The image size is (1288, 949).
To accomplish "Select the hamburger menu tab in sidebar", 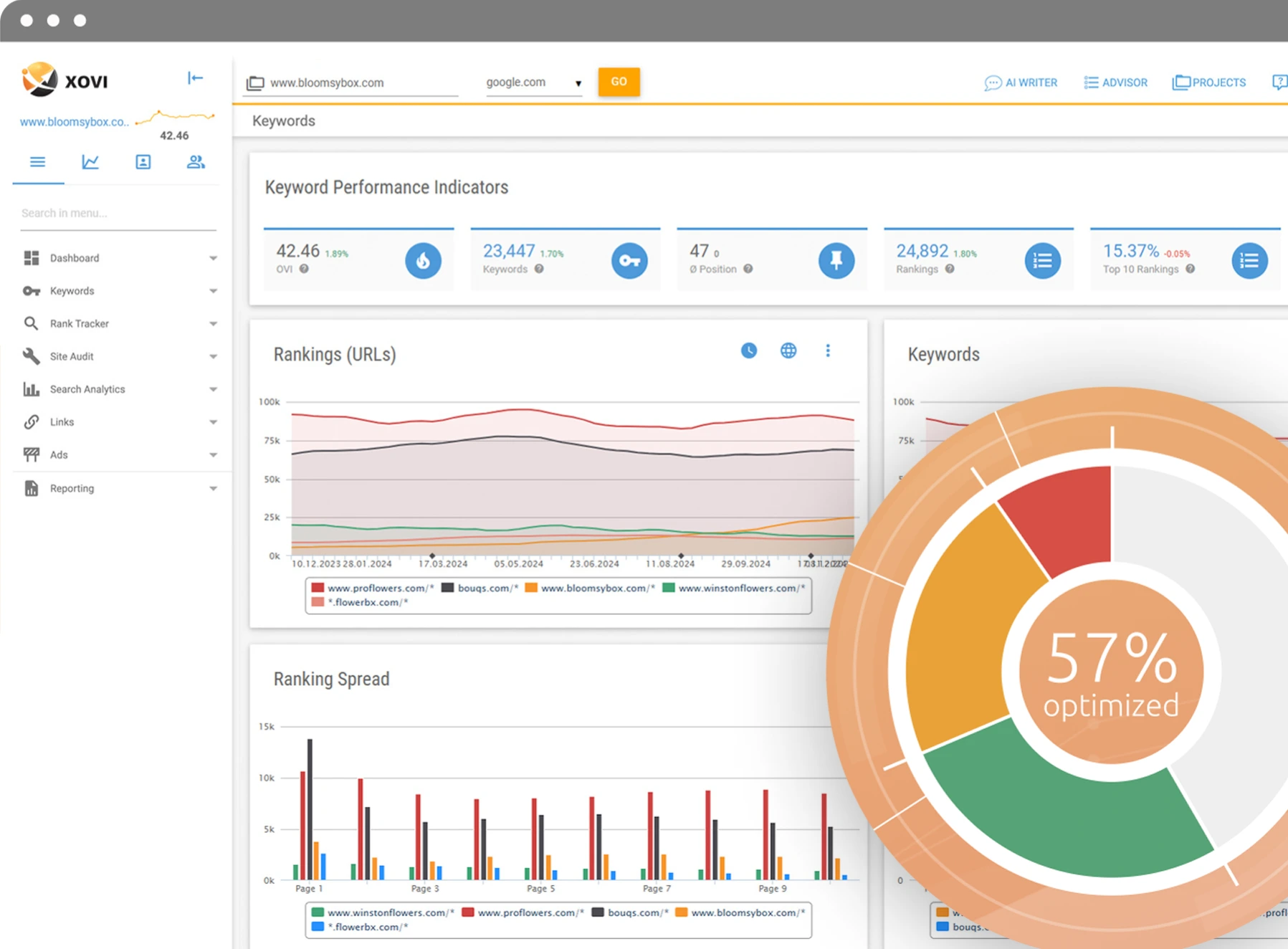I will (38, 162).
